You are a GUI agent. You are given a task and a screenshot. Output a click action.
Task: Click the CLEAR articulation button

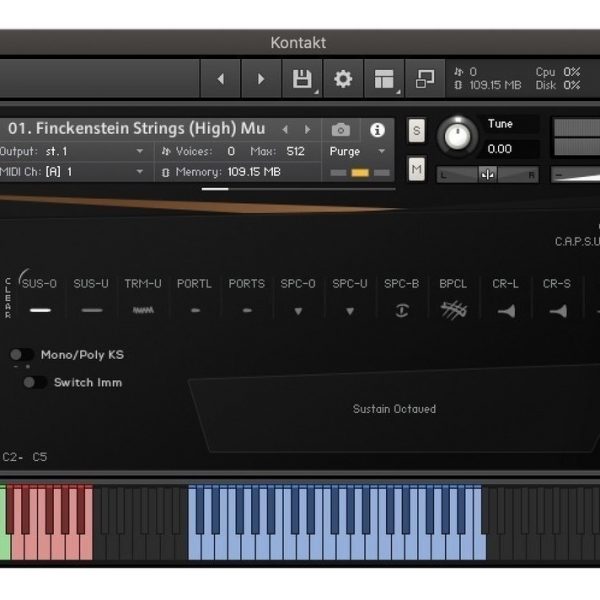pyautogui.click(x=8, y=298)
